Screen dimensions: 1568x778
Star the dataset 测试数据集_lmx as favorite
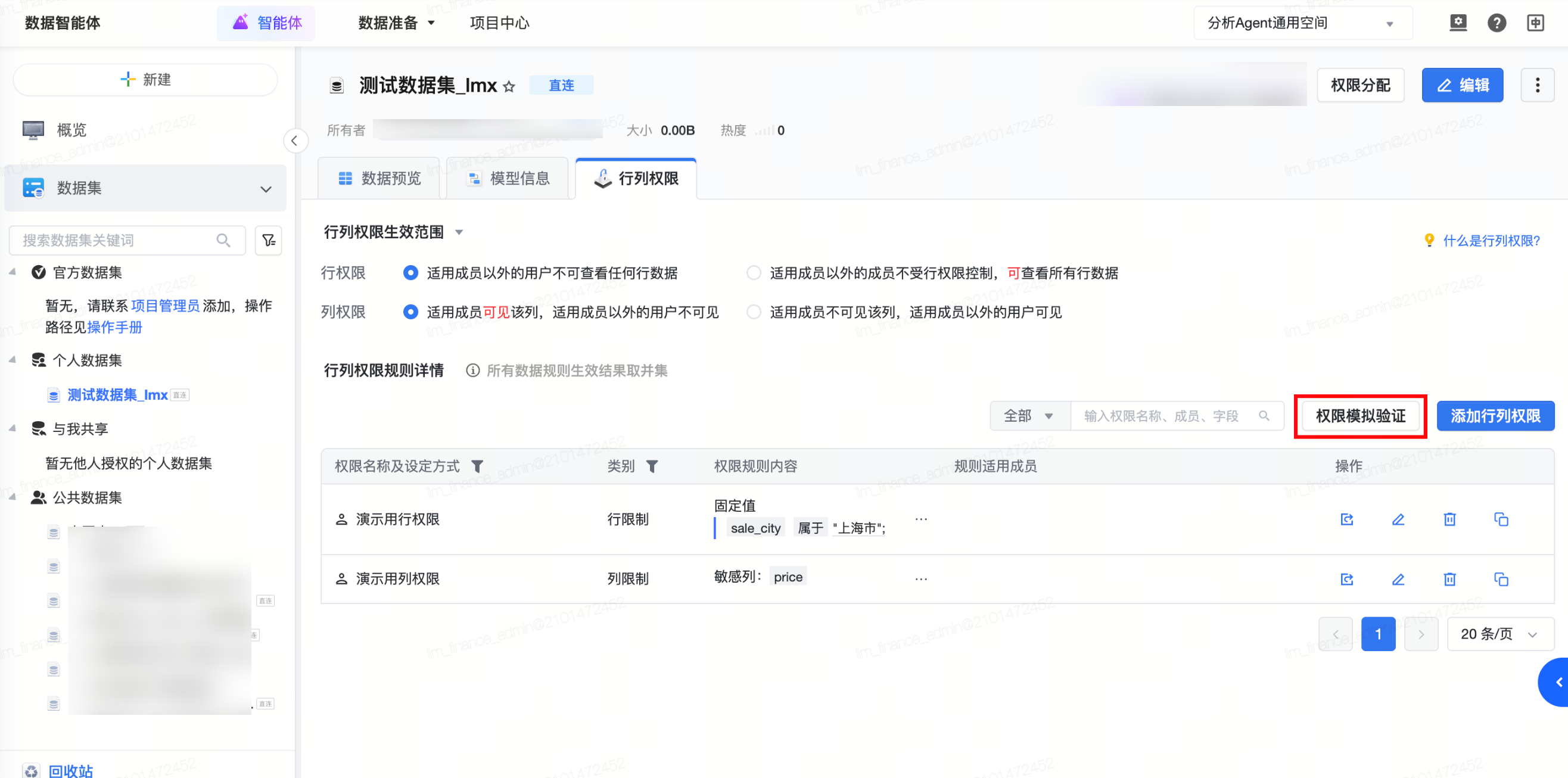(509, 87)
